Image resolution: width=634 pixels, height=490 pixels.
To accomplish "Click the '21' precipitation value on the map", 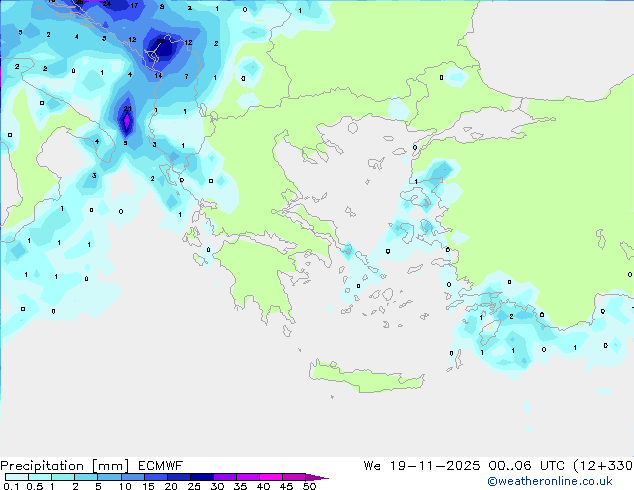I will (x=128, y=108).
